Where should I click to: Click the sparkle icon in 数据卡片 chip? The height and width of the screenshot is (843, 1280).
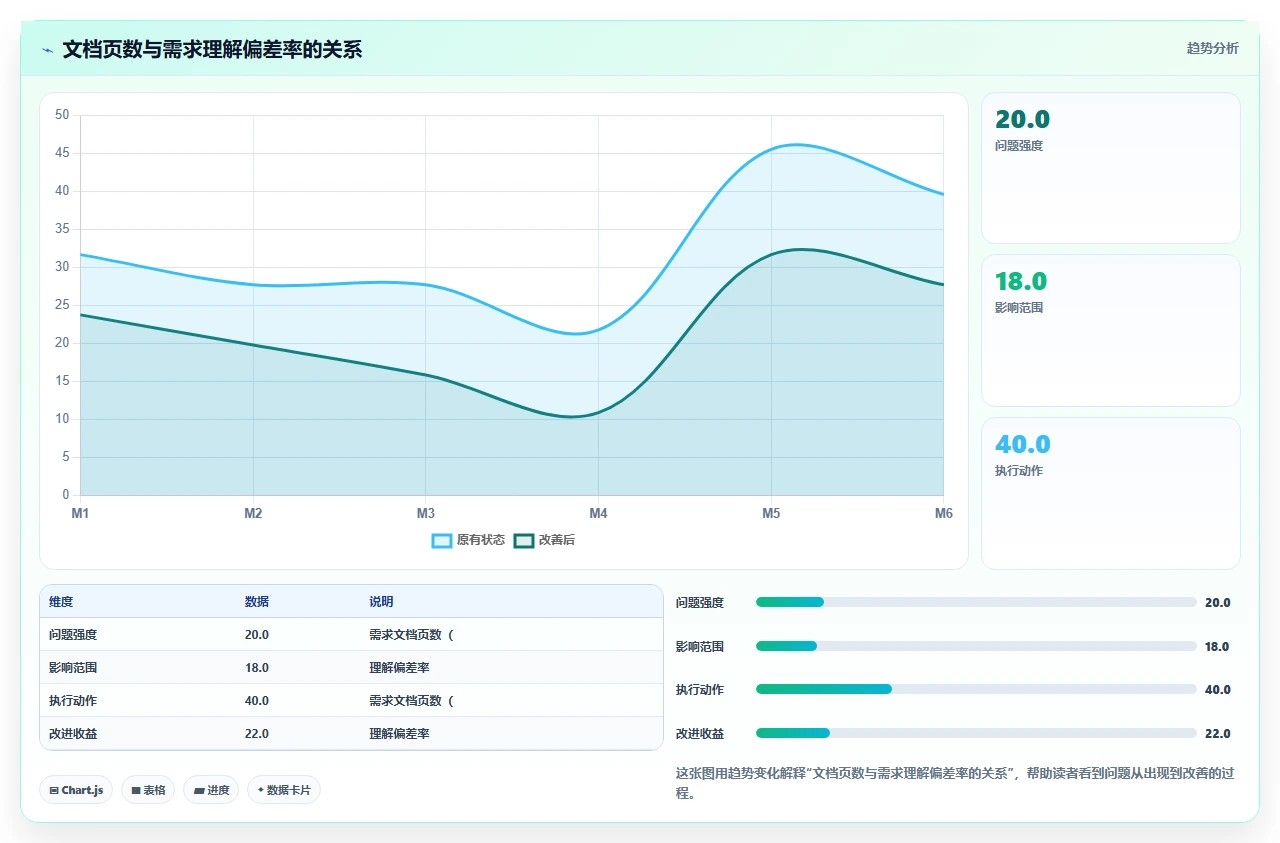(x=261, y=790)
